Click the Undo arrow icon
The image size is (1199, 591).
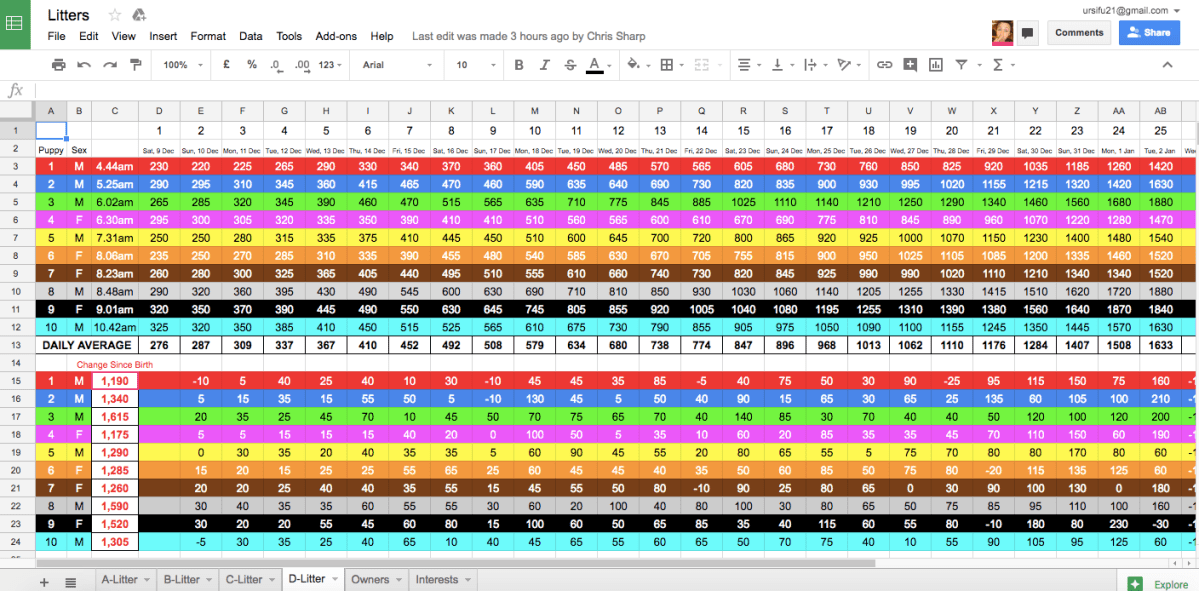click(x=84, y=65)
